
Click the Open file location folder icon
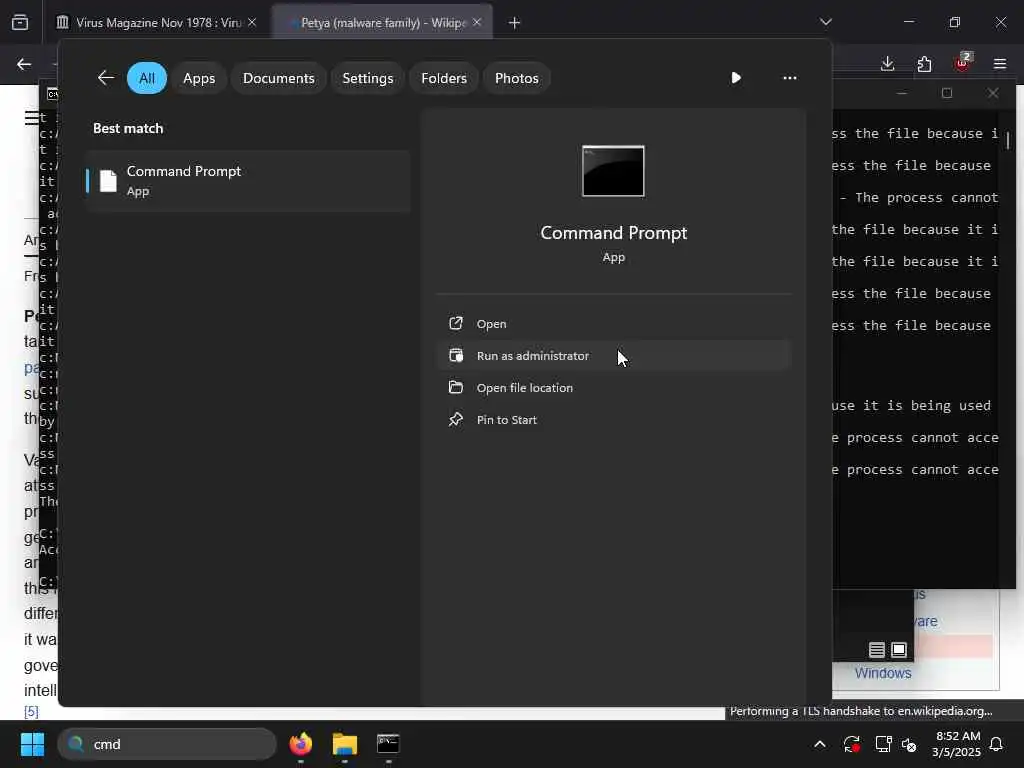point(456,387)
